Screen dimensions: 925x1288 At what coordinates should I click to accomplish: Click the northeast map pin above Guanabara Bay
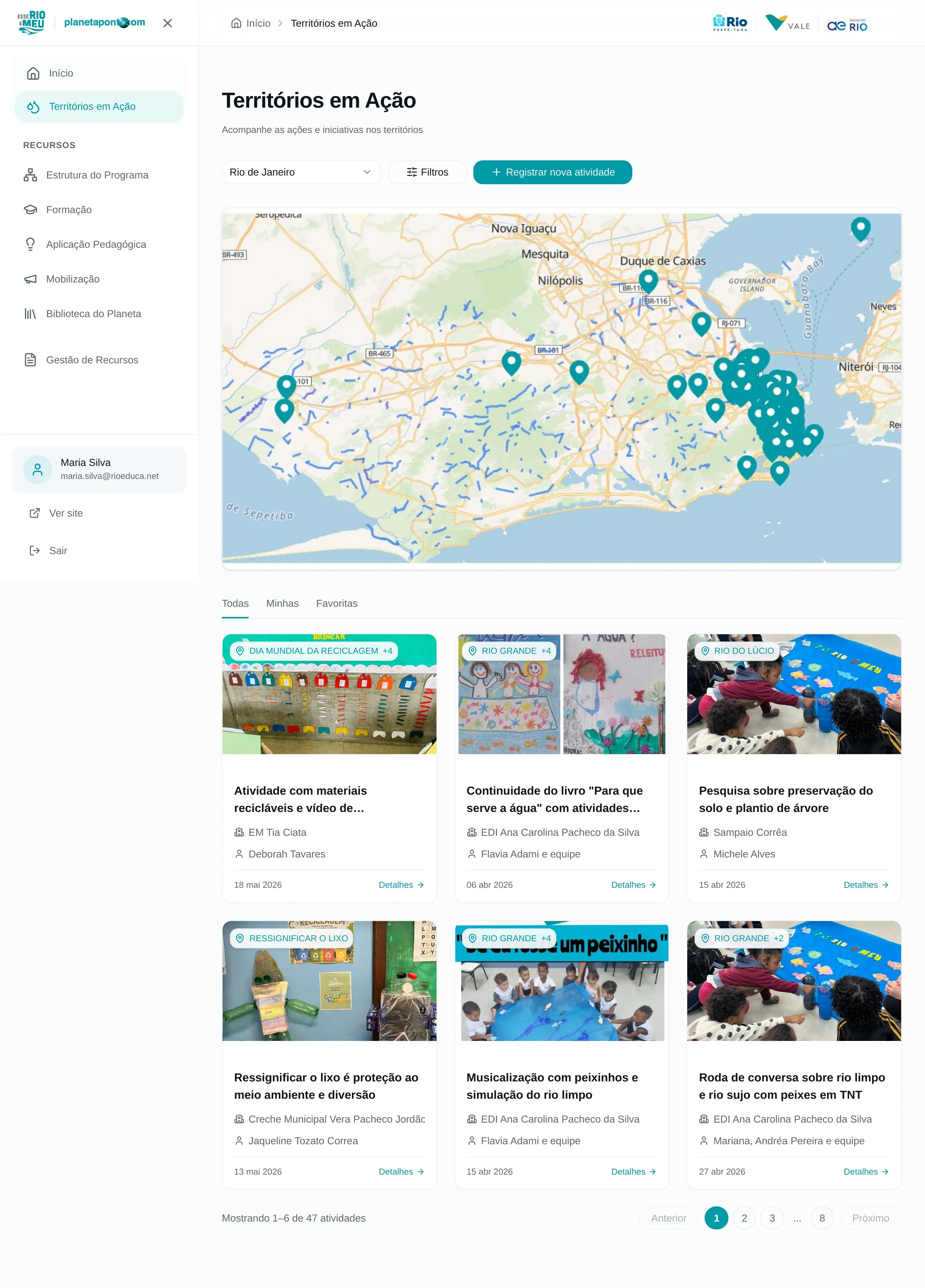tap(861, 229)
